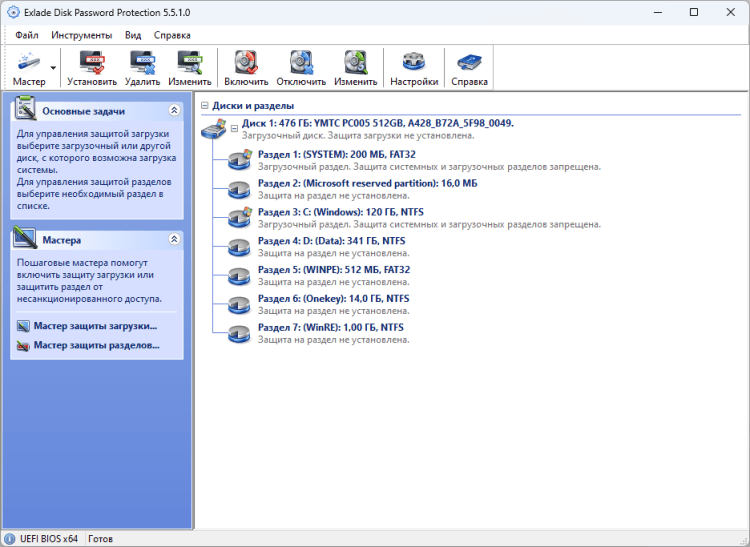Open Справка help book toolbar icon
750x547 pixels.
pyautogui.click(x=469, y=67)
